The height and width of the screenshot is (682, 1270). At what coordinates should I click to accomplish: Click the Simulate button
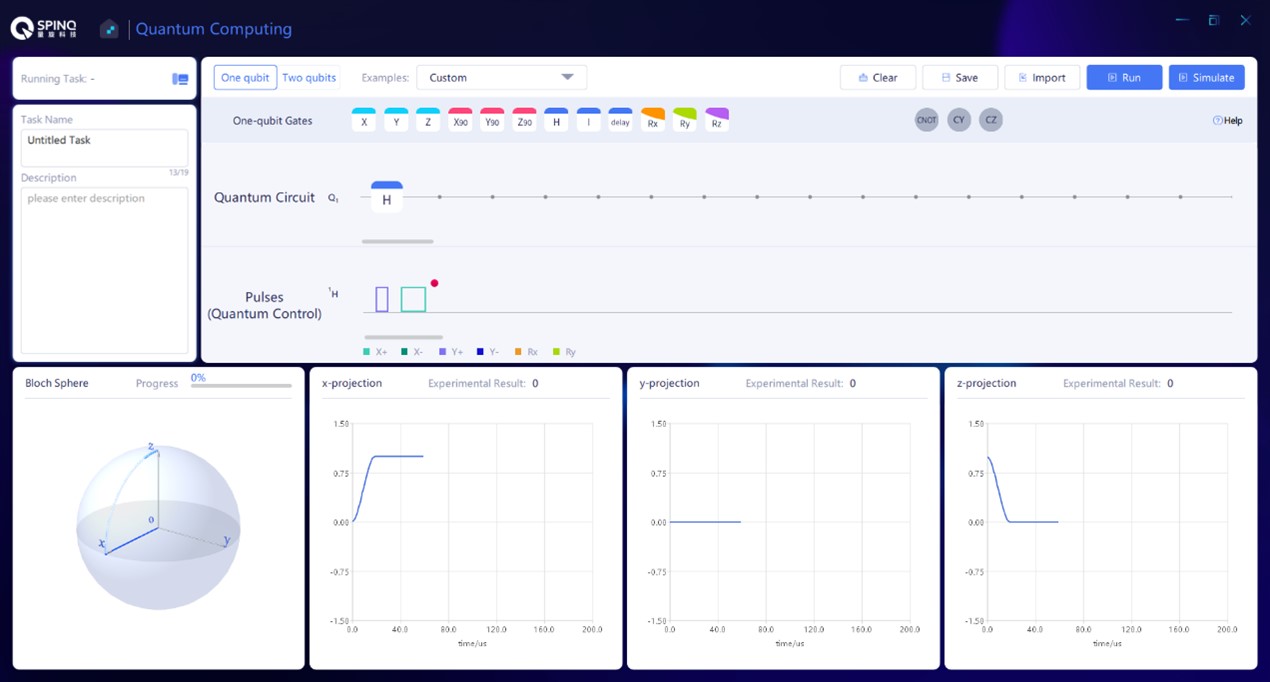1206,78
